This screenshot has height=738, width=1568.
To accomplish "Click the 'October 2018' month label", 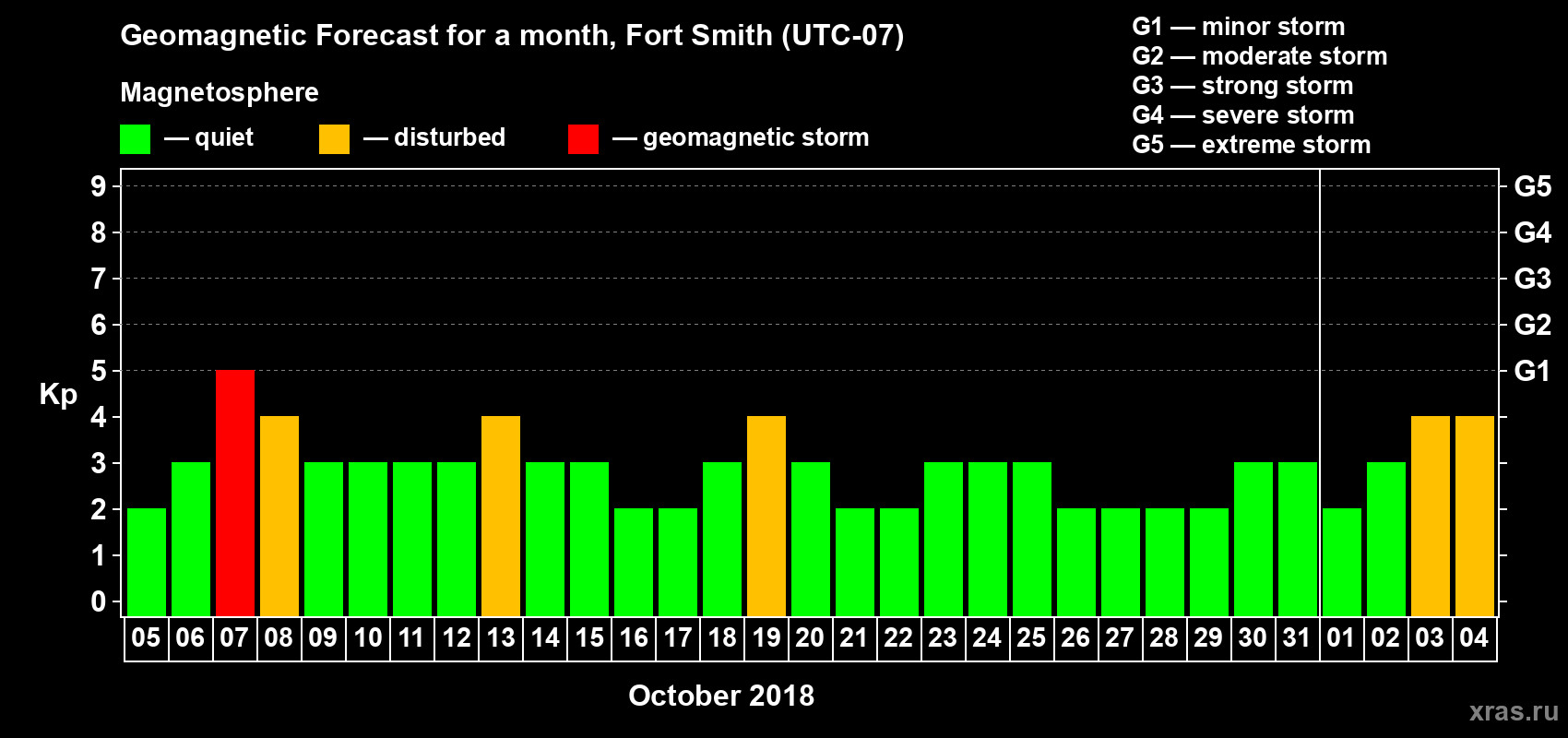I will [721, 696].
